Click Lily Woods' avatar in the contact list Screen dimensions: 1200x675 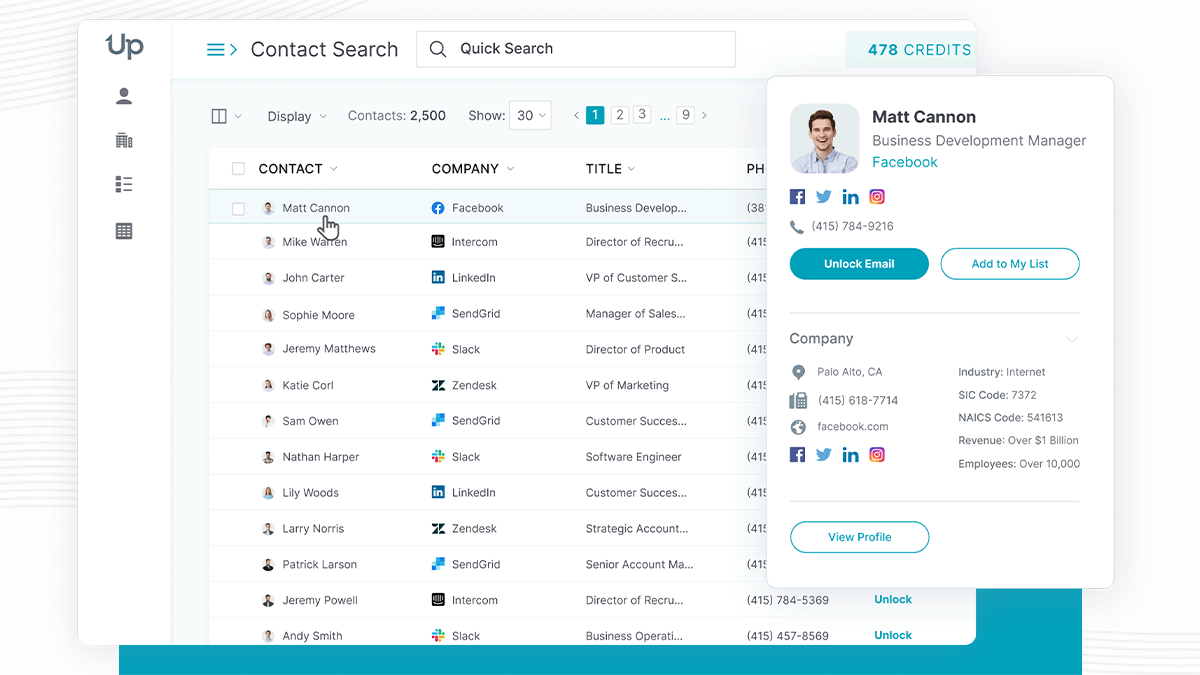tap(268, 493)
